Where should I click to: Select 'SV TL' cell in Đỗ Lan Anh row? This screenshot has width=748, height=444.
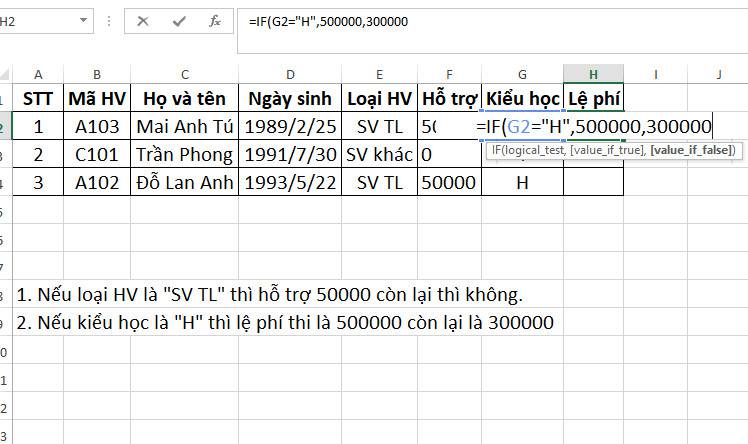(379, 182)
